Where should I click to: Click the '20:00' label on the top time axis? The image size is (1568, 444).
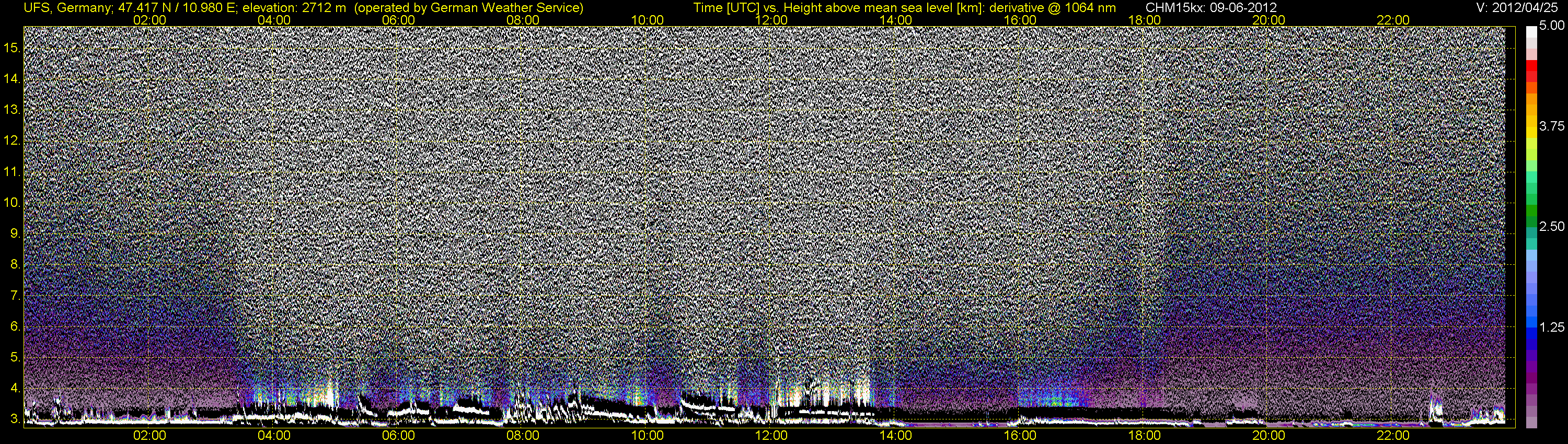coord(1269,20)
